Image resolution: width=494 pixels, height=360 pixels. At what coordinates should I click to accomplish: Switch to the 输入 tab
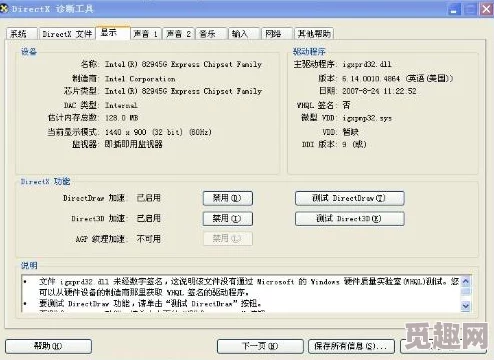[244, 34]
